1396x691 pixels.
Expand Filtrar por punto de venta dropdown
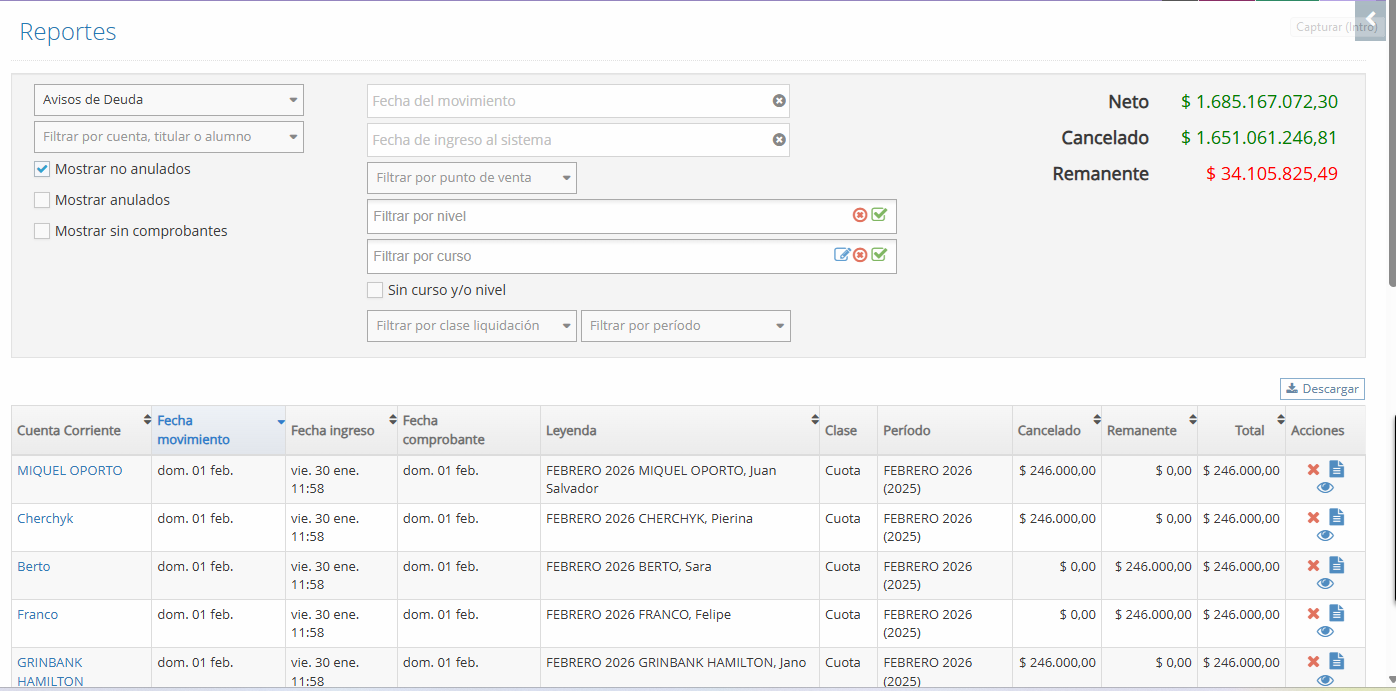tap(471, 178)
